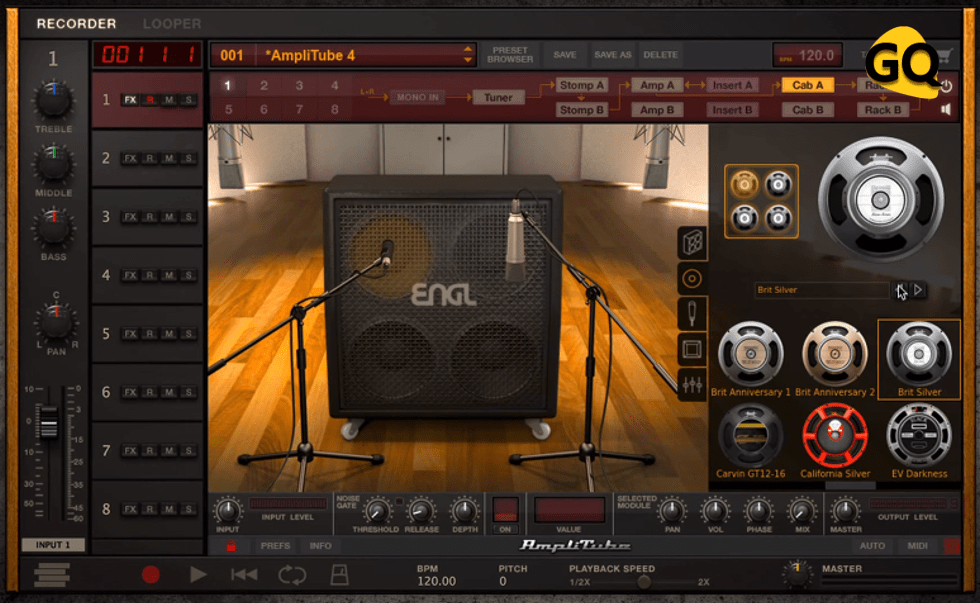Toggle the speaker mute icon by Rack B
The height and width of the screenshot is (603, 980).
tap(946, 109)
